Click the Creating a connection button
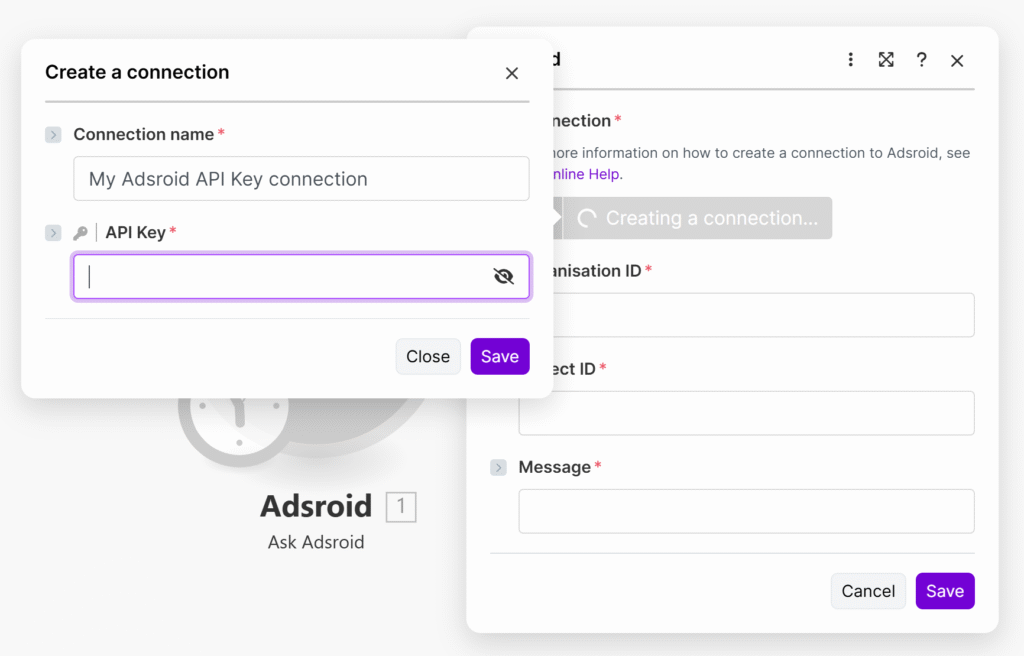 697,218
